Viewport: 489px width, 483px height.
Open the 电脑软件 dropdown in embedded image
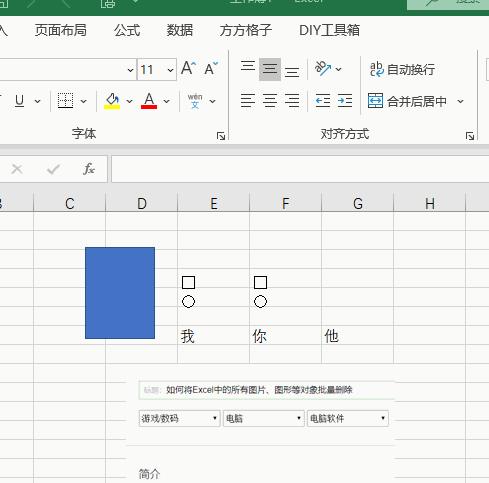[x=348, y=418]
